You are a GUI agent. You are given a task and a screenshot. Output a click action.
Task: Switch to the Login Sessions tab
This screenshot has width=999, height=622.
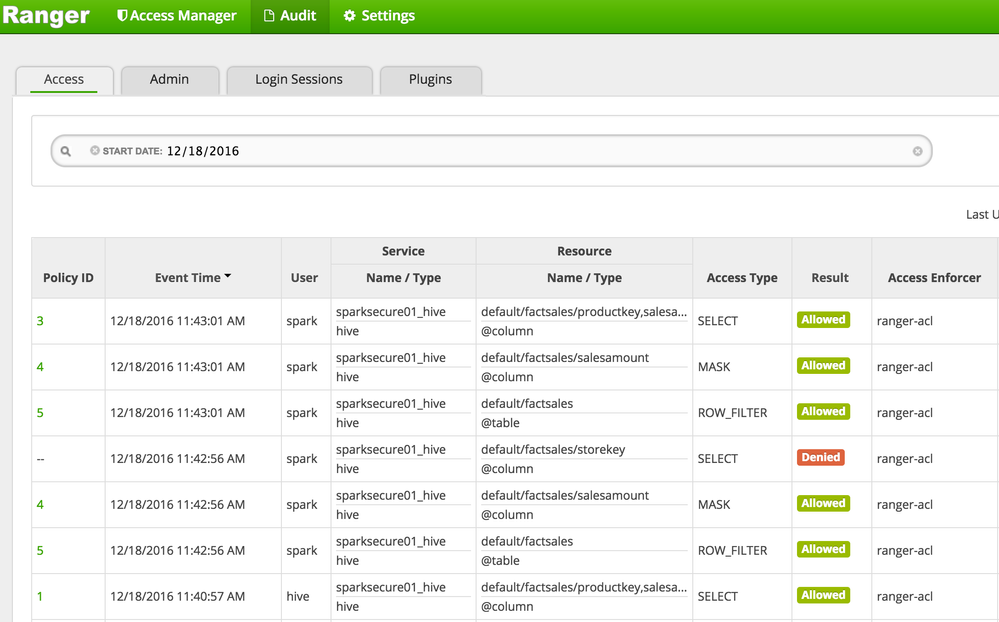298,79
